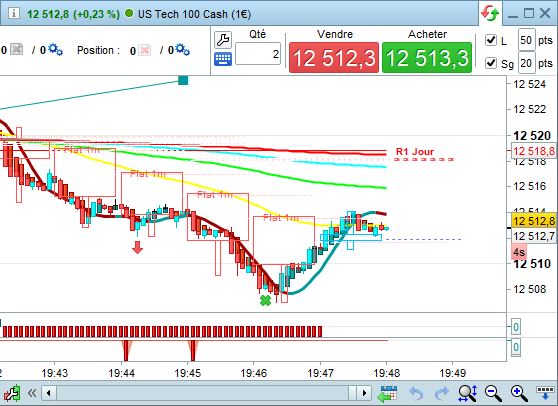Click the 12 524 price axis label

click(530, 84)
